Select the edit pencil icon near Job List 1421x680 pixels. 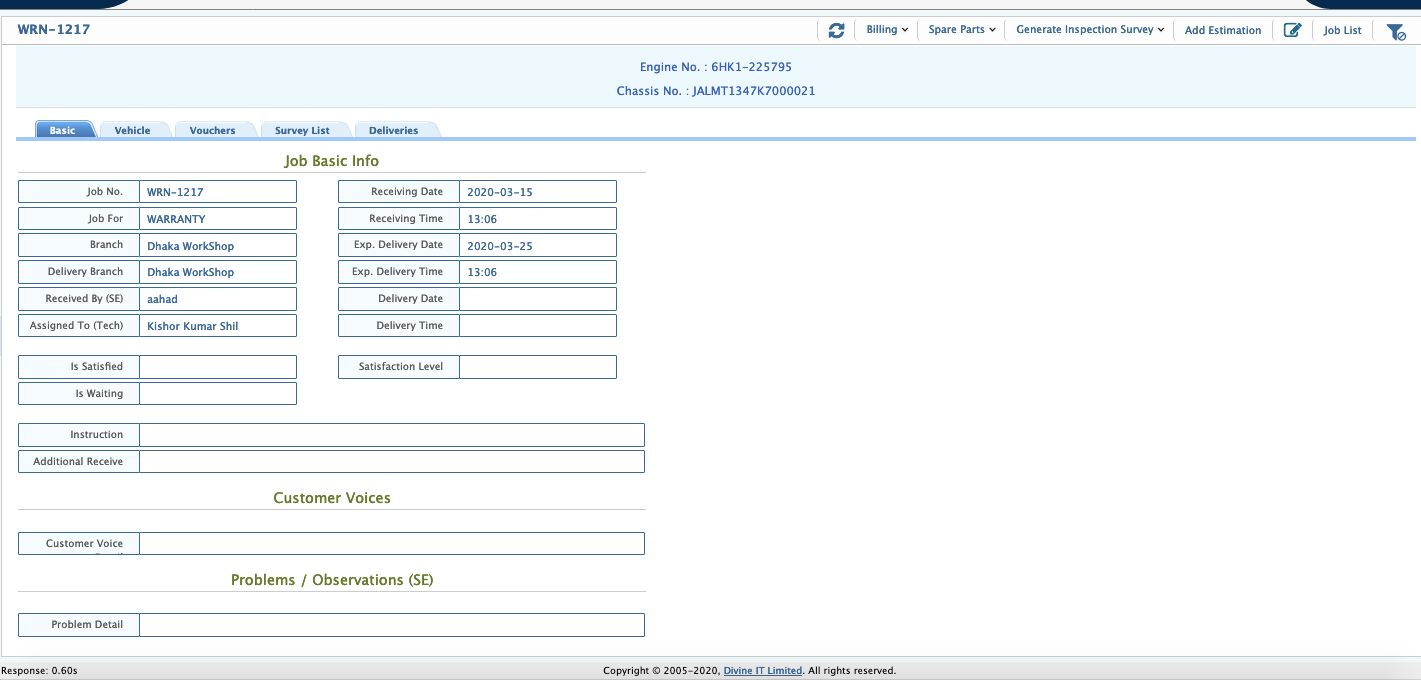[x=1293, y=30]
